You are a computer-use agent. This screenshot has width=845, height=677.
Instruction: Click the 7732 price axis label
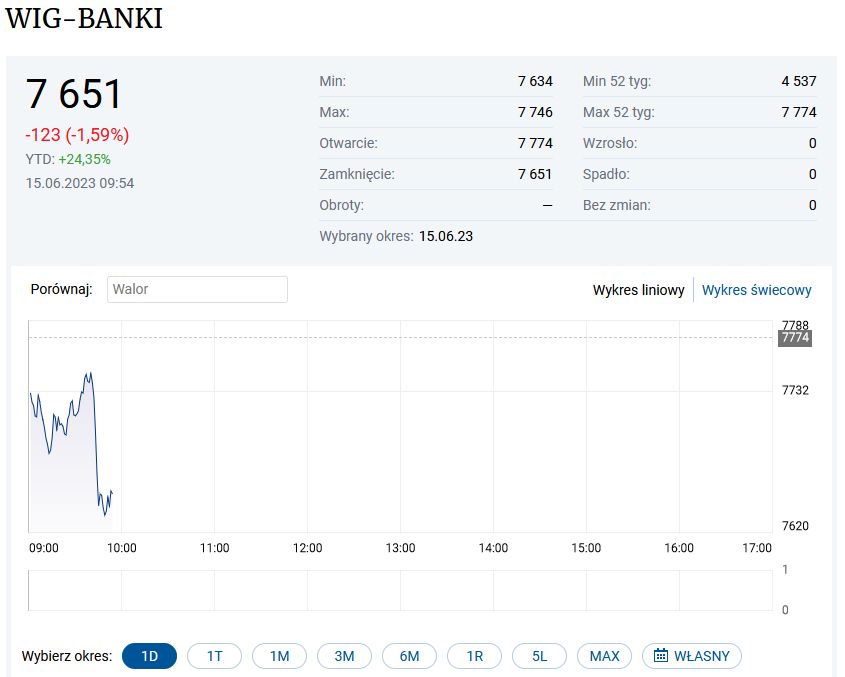pyautogui.click(x=795, y=390)
